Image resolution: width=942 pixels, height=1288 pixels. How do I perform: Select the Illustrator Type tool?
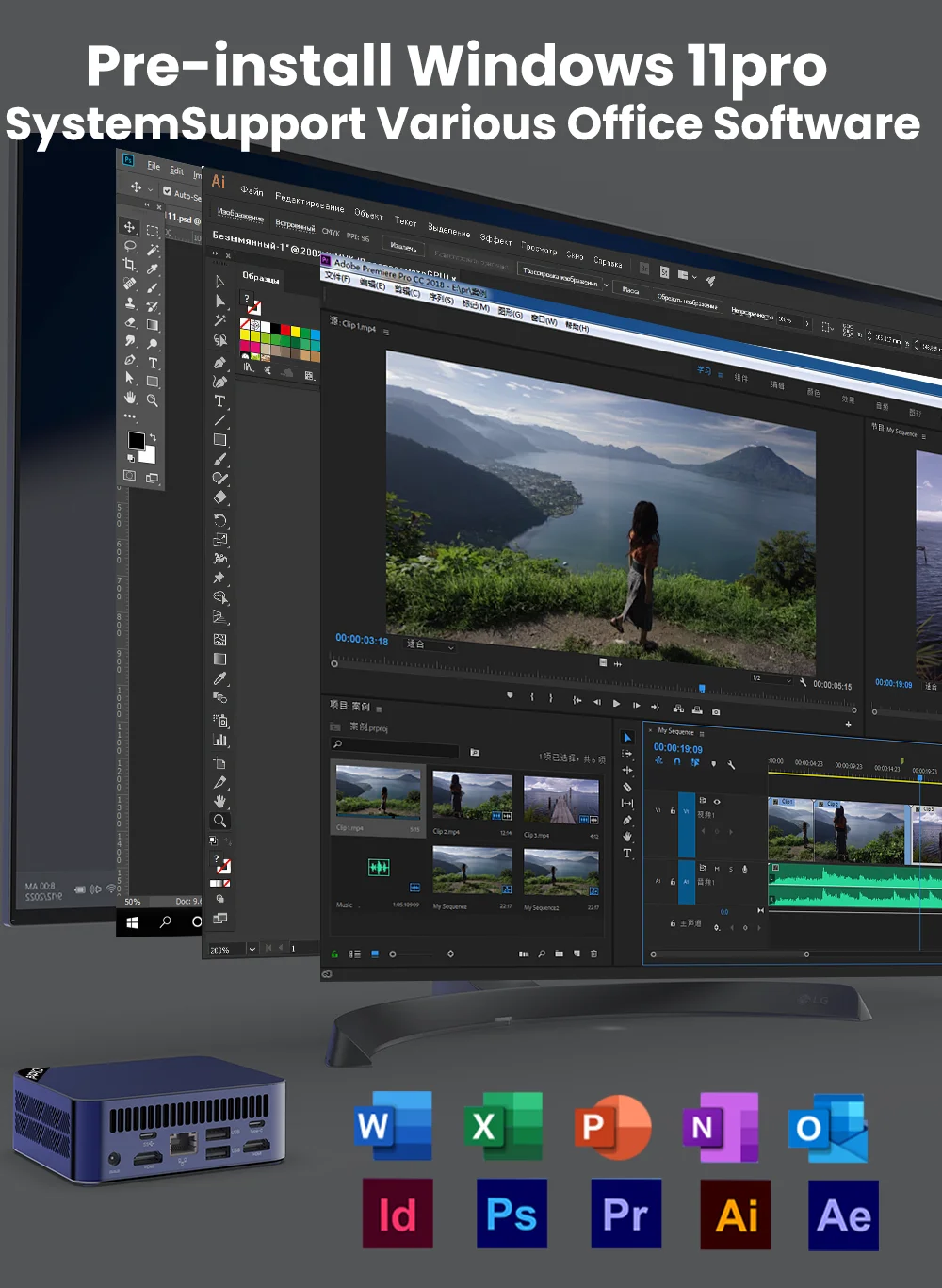pos(219,401)
